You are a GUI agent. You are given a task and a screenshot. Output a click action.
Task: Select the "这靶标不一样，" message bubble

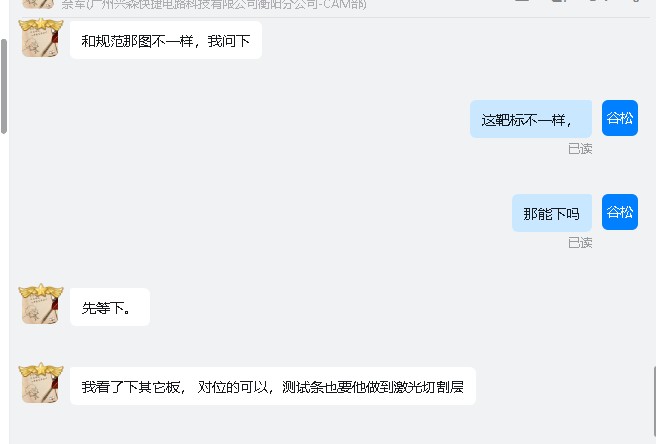click(531, 119)
